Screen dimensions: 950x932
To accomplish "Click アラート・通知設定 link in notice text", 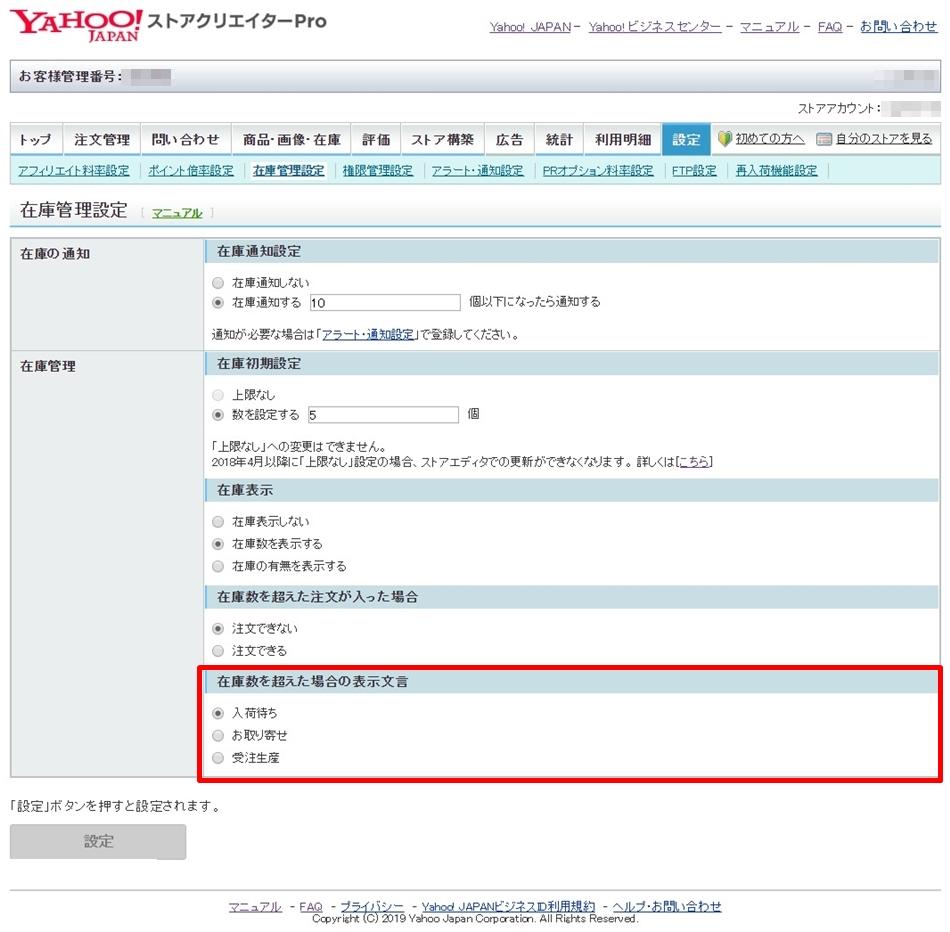I will click(368, 335).
